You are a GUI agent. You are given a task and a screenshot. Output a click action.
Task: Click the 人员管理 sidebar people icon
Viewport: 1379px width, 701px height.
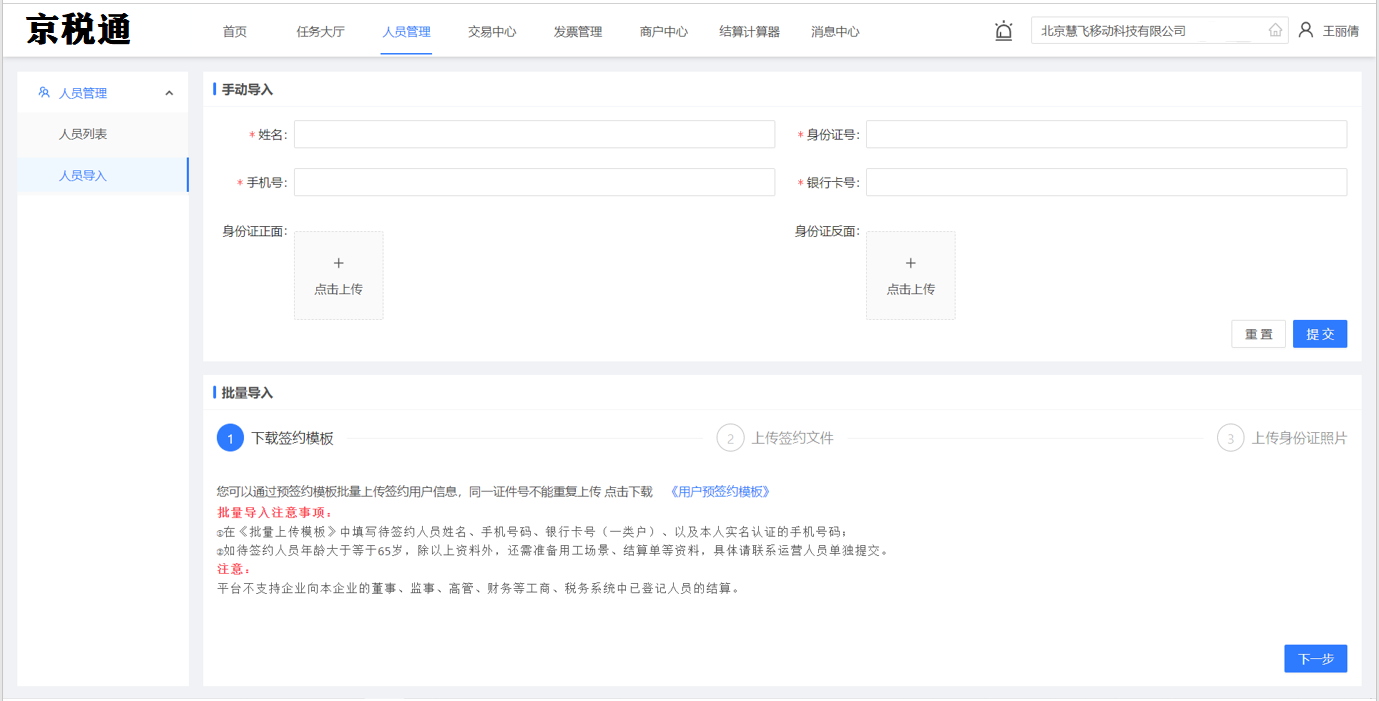44,93
